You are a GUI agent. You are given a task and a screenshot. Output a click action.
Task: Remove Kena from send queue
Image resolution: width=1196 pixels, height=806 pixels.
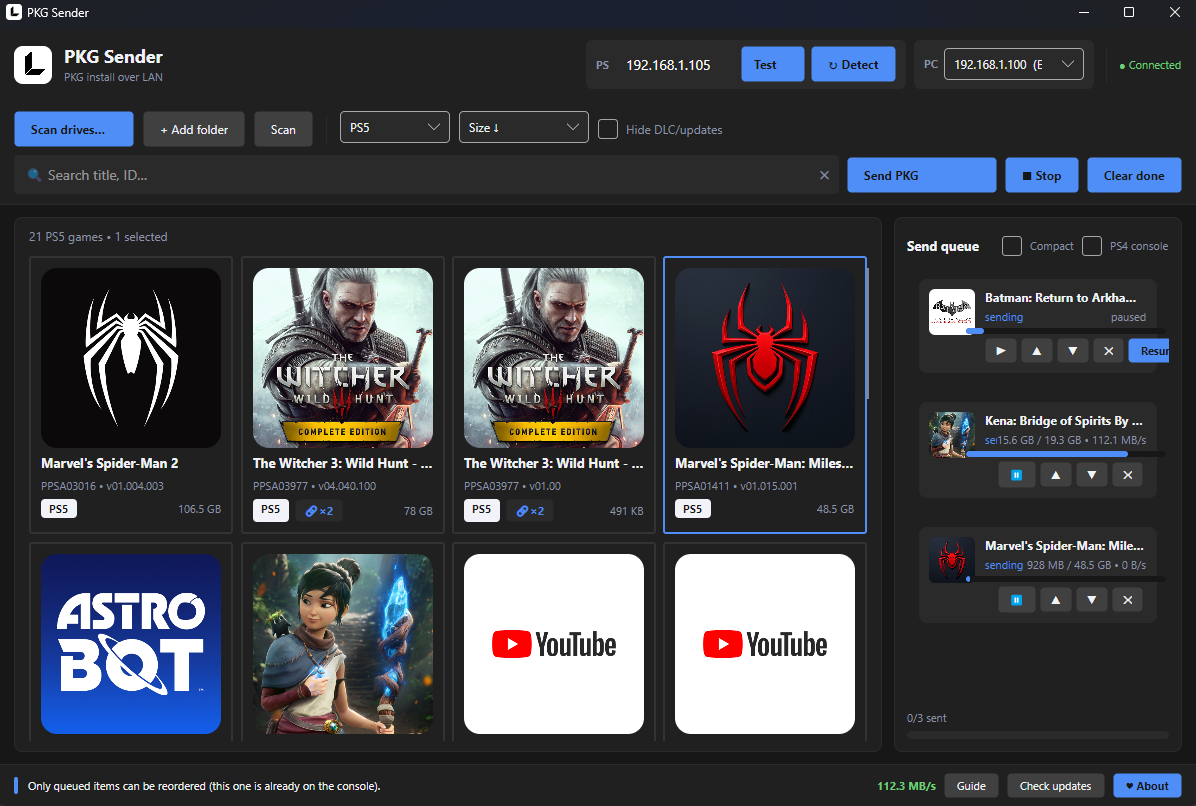coord(1127,475)
